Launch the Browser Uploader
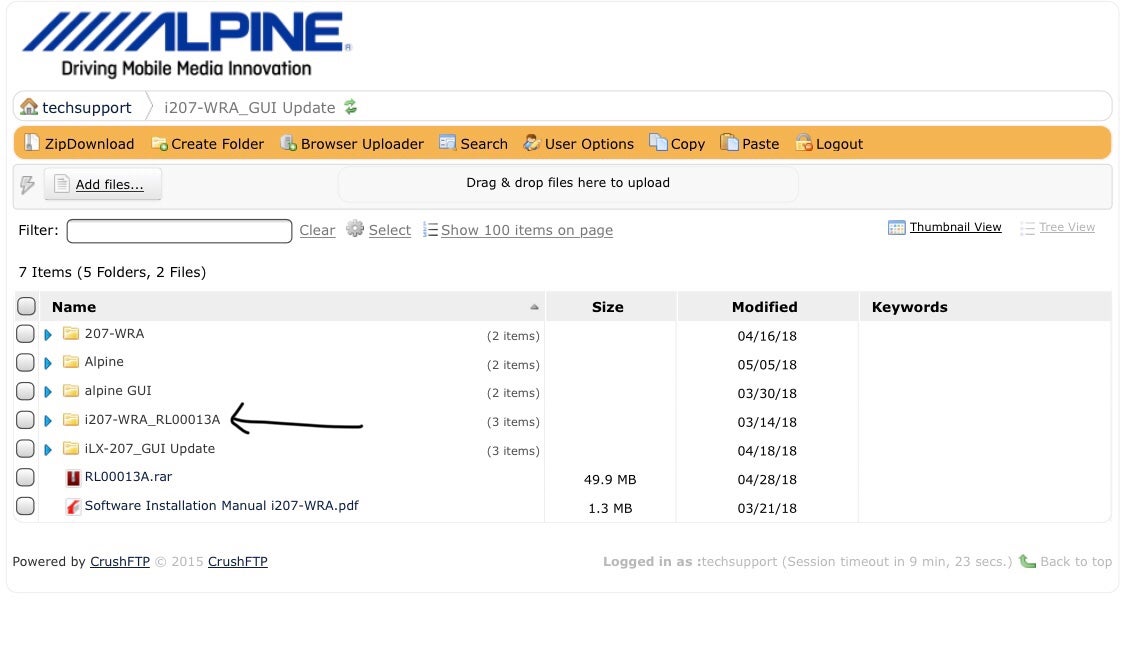 point(352,143)
